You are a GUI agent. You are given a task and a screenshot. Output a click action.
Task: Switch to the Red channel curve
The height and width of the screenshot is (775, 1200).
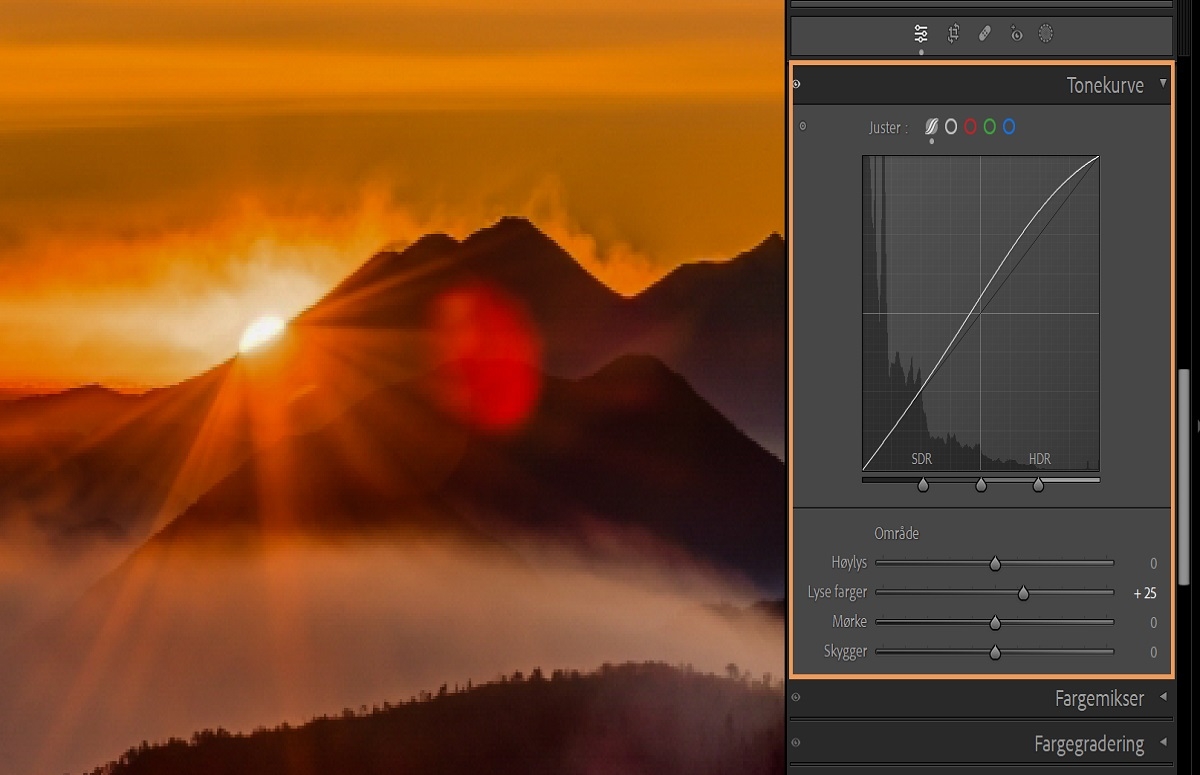click(x=971, y=126)
